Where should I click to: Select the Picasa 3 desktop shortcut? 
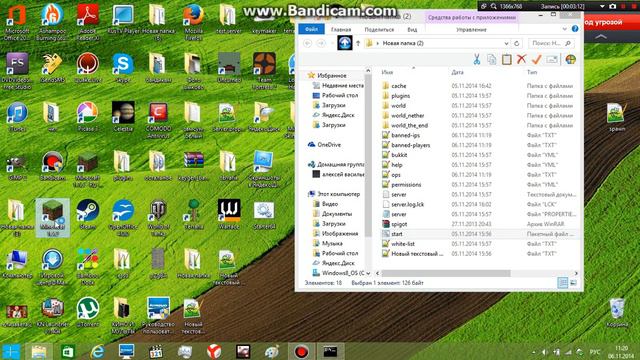tap(88, 117)
